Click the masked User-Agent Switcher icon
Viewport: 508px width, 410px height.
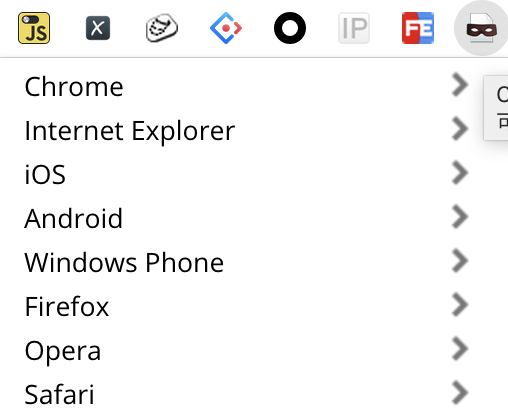pos(481,28)
